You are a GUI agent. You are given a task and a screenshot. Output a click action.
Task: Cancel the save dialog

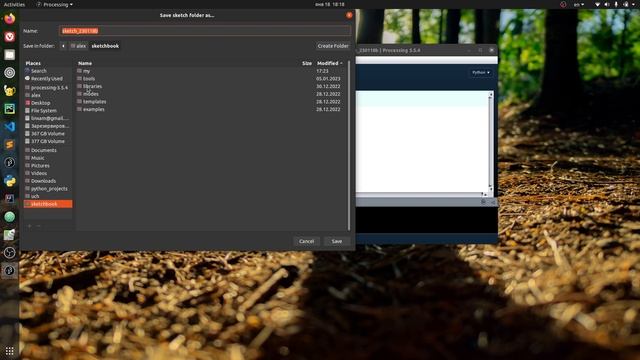(x=306, y=241)
